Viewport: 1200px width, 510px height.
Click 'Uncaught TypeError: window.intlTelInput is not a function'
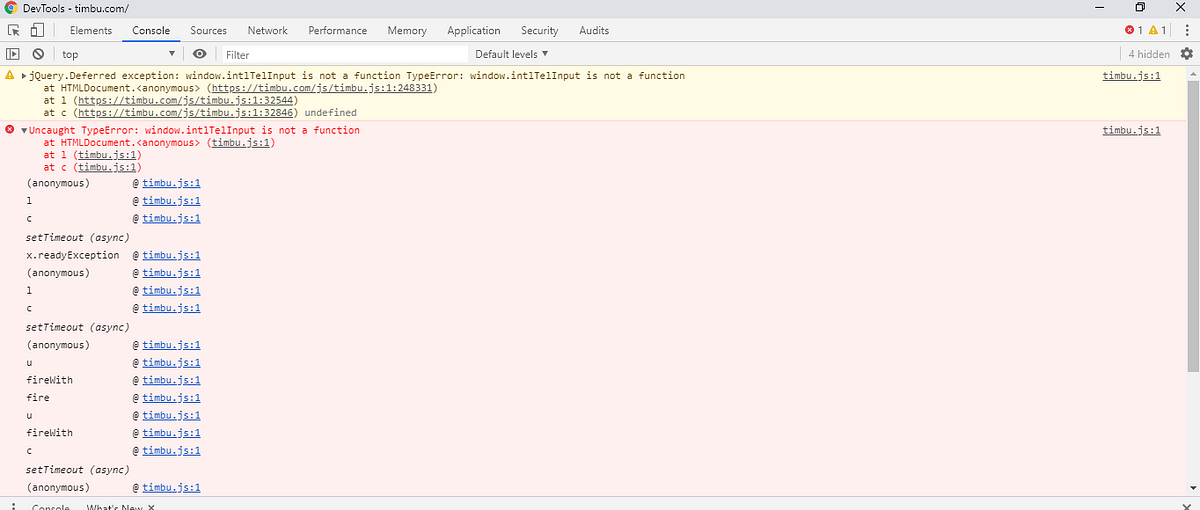[195, 130]
